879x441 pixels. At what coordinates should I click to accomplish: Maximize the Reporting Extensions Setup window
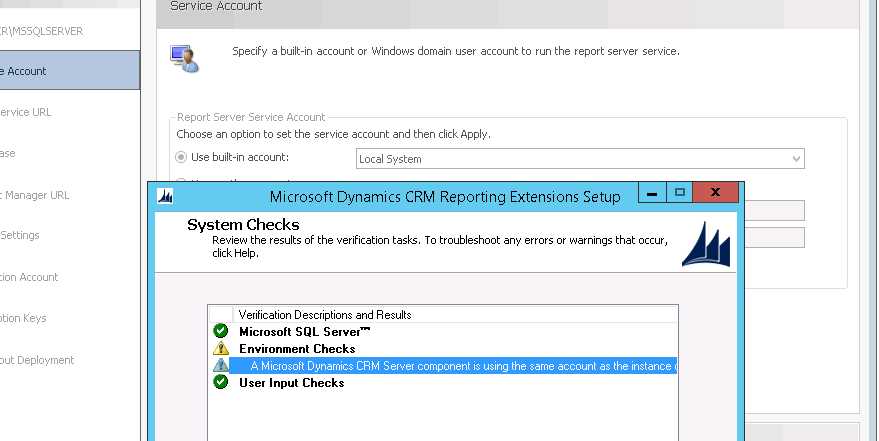point(679,193)
